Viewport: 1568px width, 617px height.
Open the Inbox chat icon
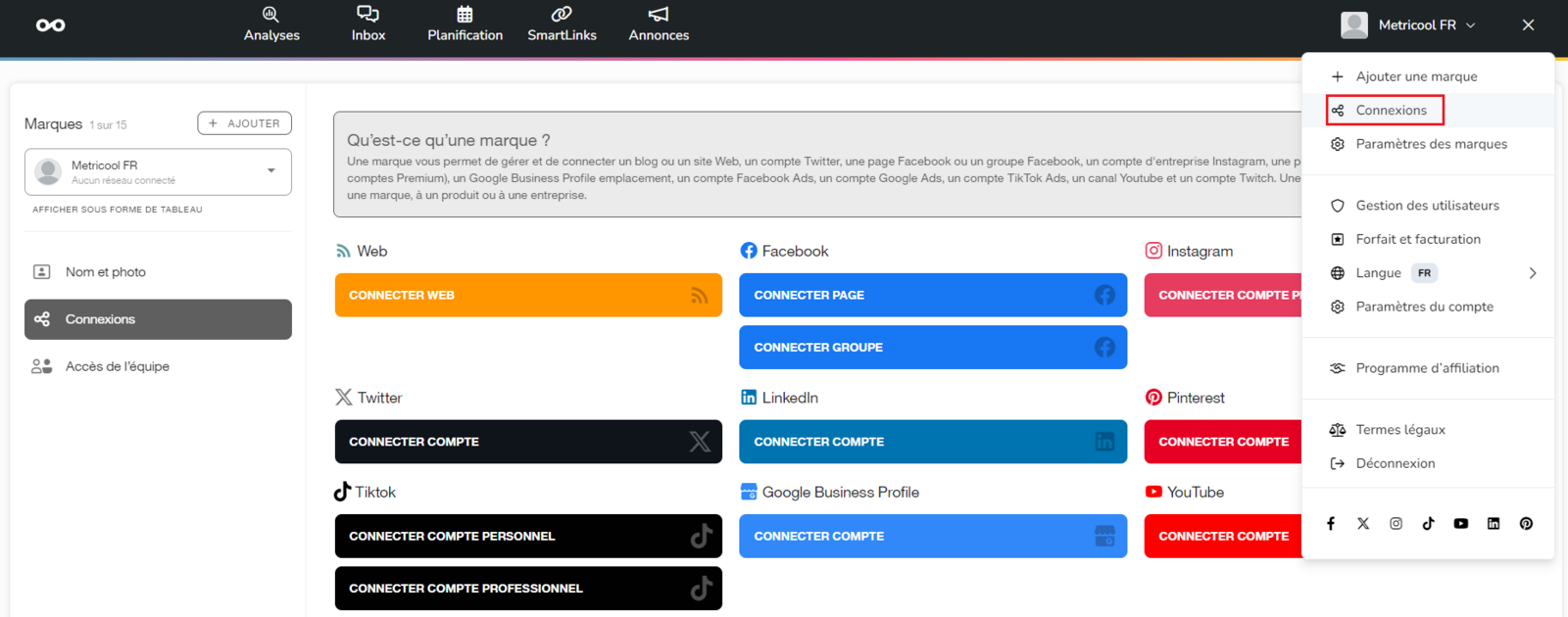tap(367, 14)
